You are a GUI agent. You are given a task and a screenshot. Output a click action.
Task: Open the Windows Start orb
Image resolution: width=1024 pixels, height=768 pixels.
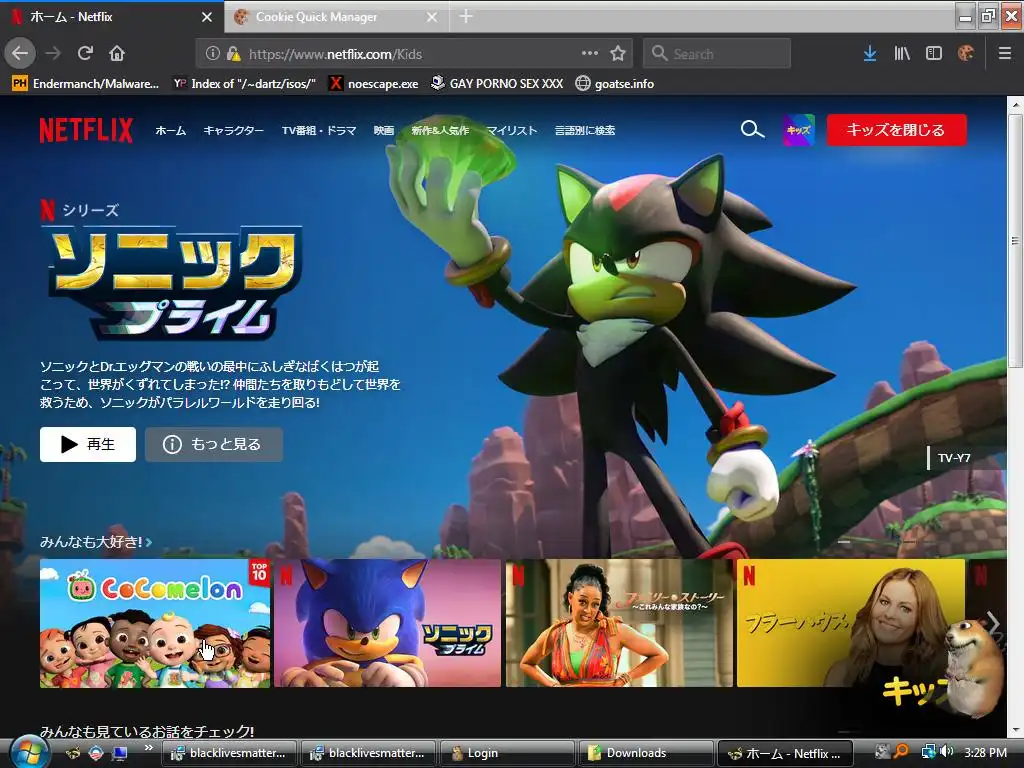click(x=29, y=752)
